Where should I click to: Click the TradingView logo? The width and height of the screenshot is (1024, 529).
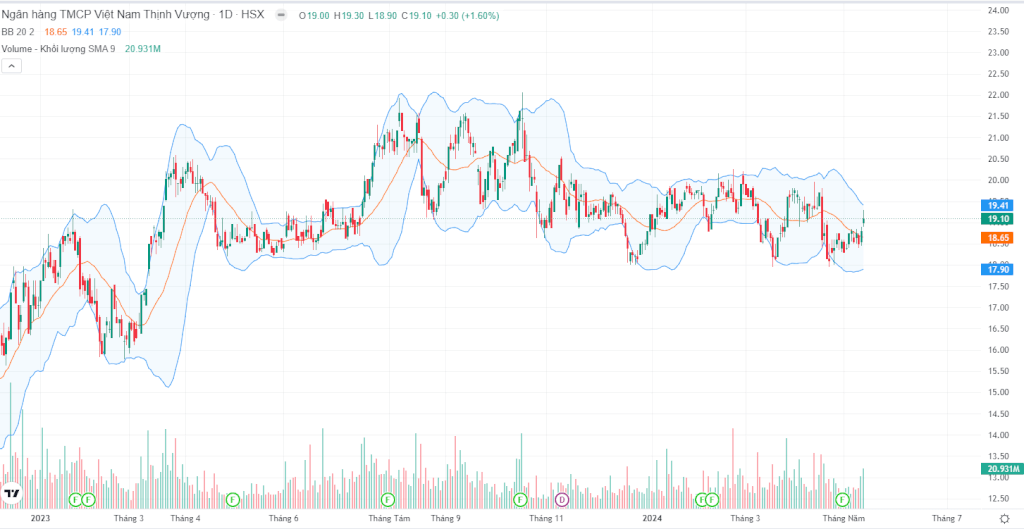pos(11,494)
